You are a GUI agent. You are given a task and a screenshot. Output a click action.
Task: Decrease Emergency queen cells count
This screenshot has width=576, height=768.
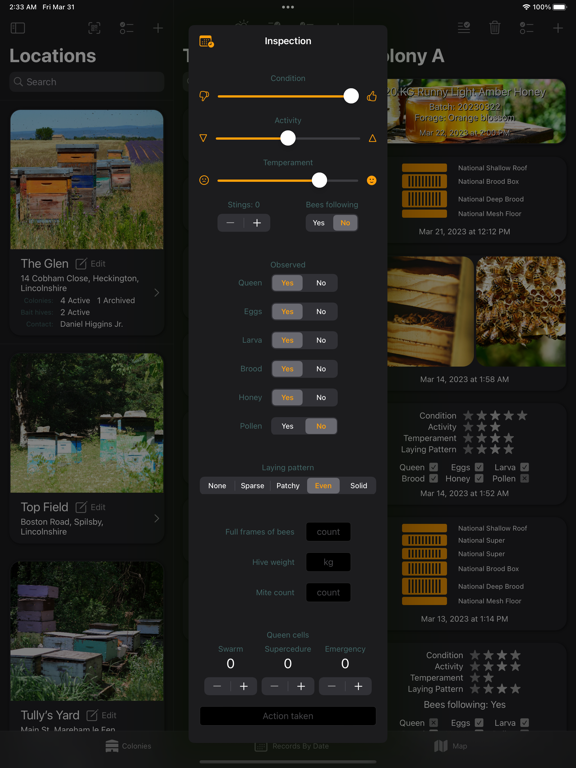pos(332,687)
